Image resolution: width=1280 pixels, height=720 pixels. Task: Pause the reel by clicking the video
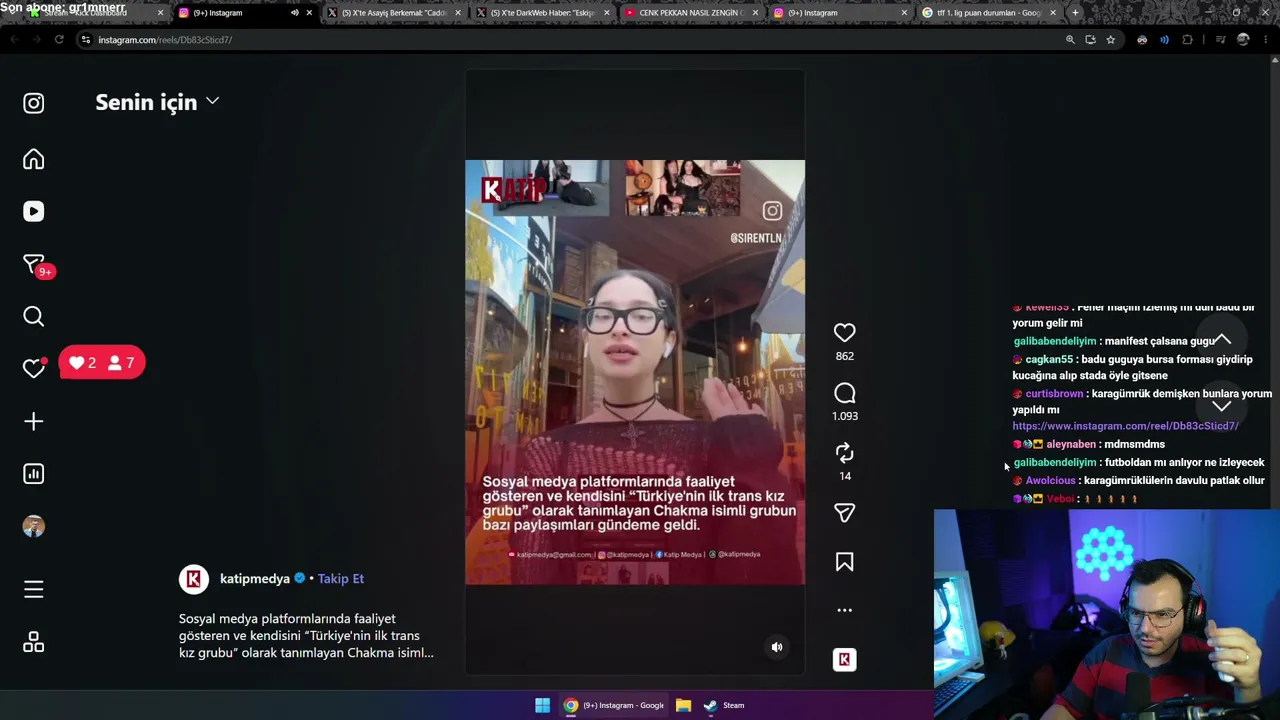coord(635,372)
